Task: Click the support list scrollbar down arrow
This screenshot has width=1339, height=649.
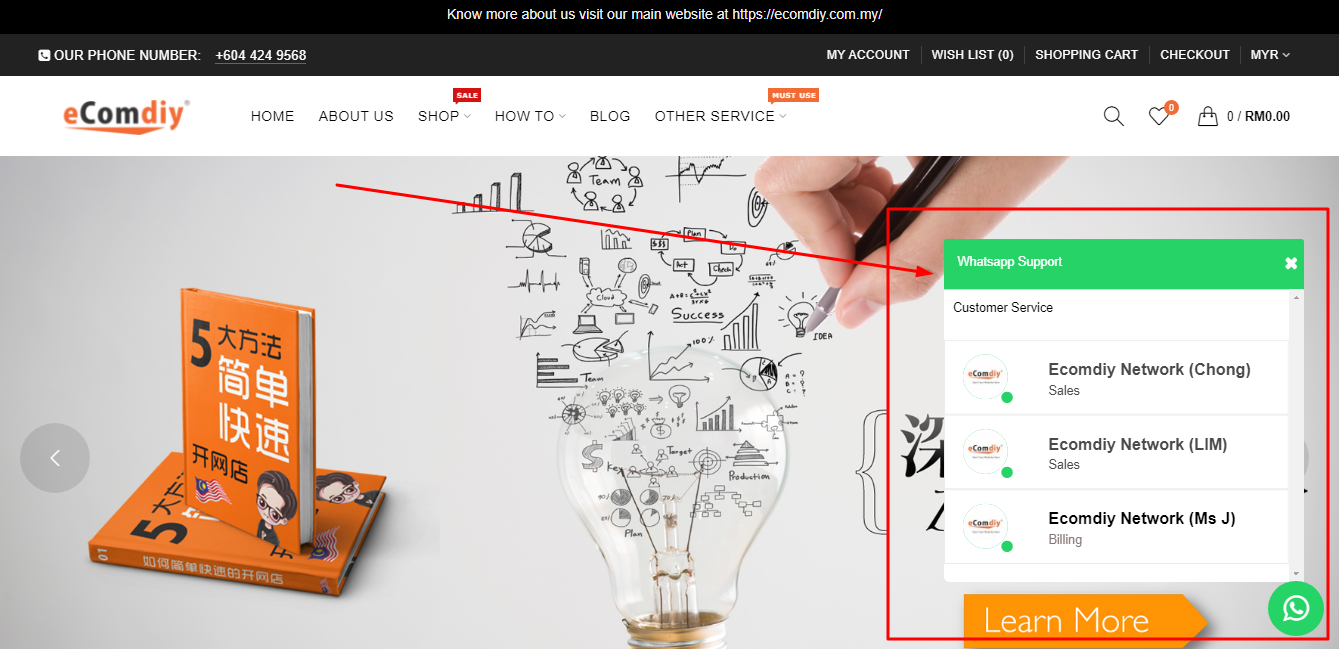Action: pyautogui.click(x=1297, y=574)
